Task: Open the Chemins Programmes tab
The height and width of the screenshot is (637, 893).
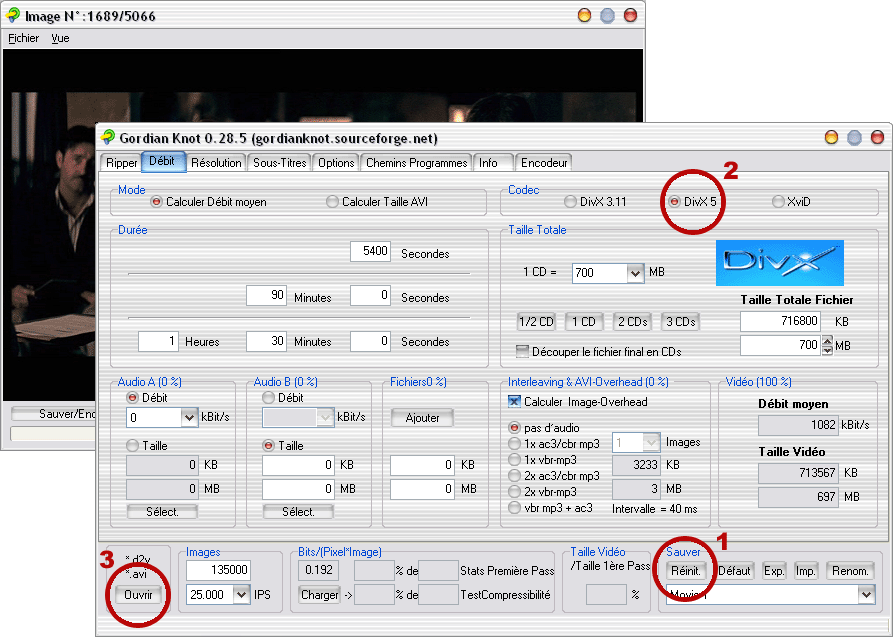Action: (x=416, y=163)
